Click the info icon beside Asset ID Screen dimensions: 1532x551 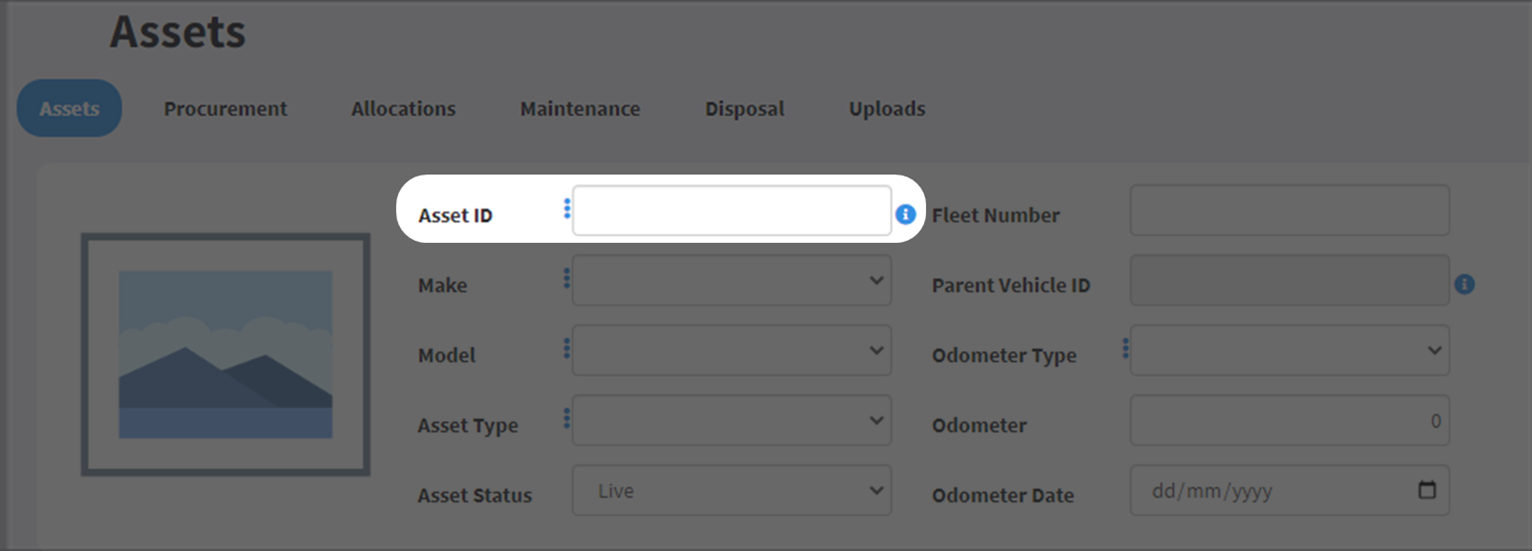pyautogui.click(x=906, y=214)
